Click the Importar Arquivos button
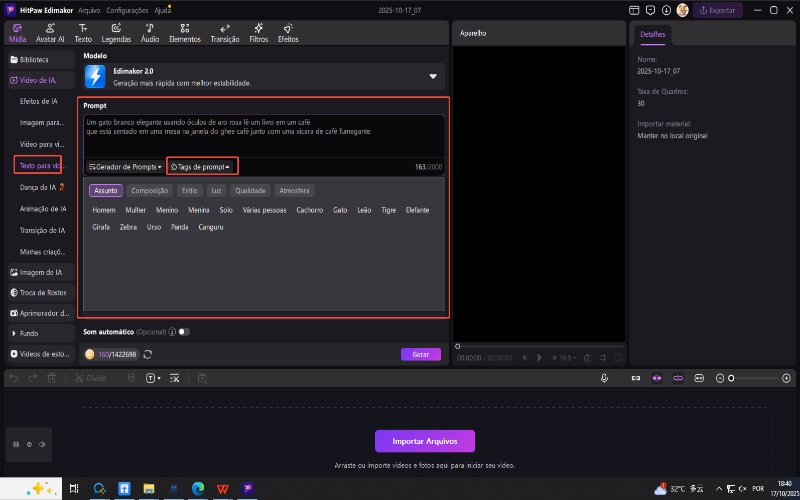This screenshot has width=800, height=500. coord(424,441)
